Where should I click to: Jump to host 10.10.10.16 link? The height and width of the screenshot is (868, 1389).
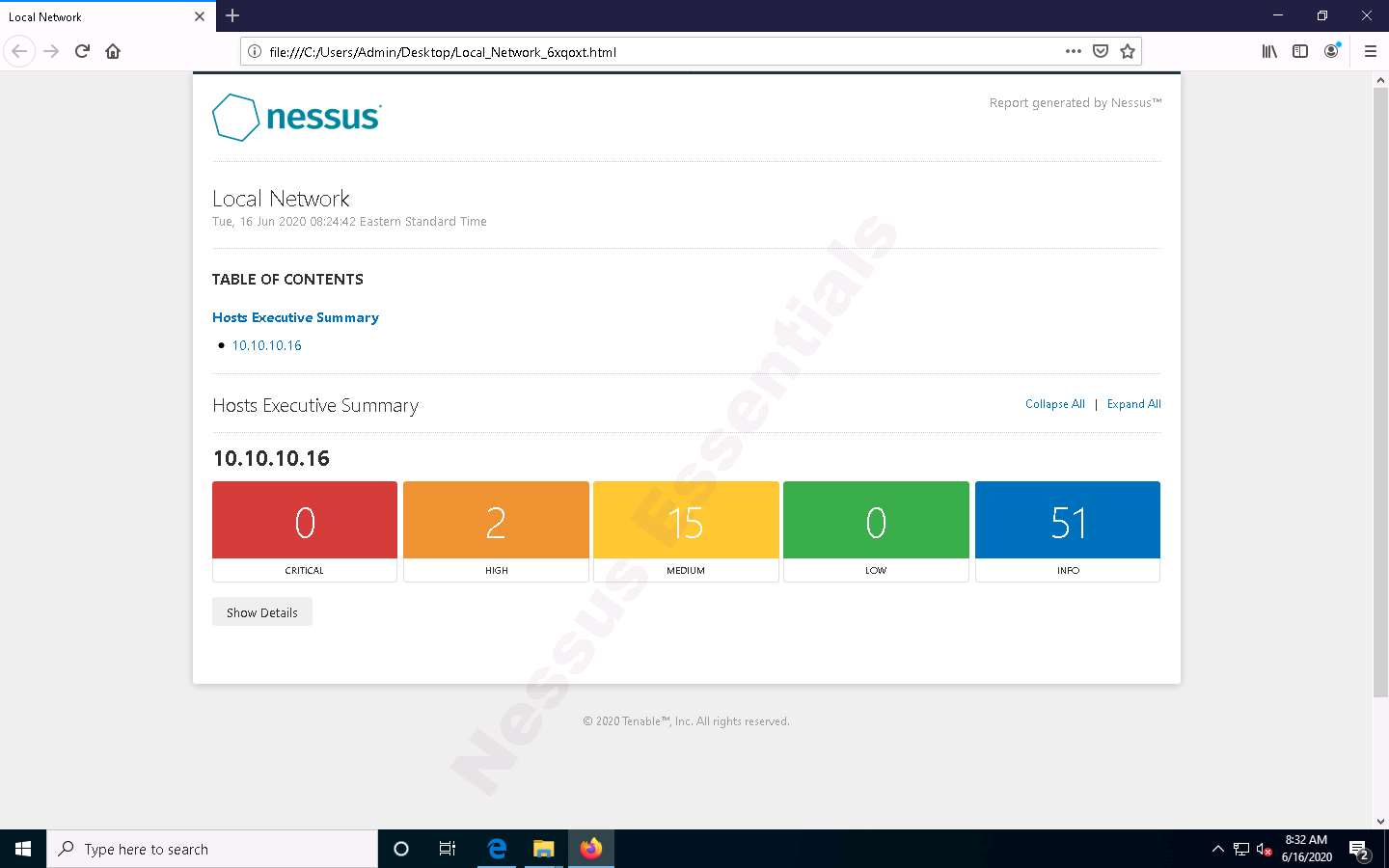(266, 345)
